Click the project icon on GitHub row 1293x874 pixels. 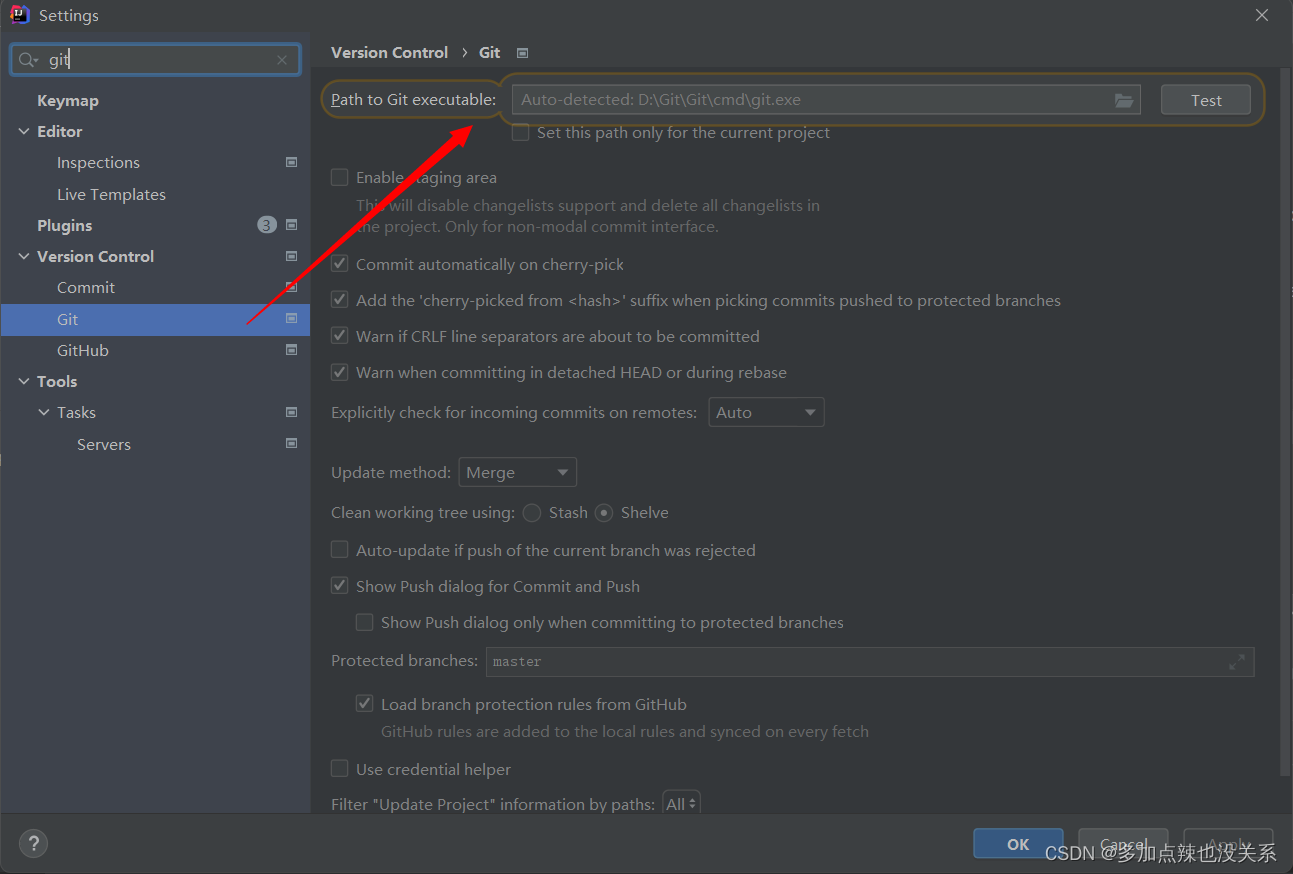(291, 350)
